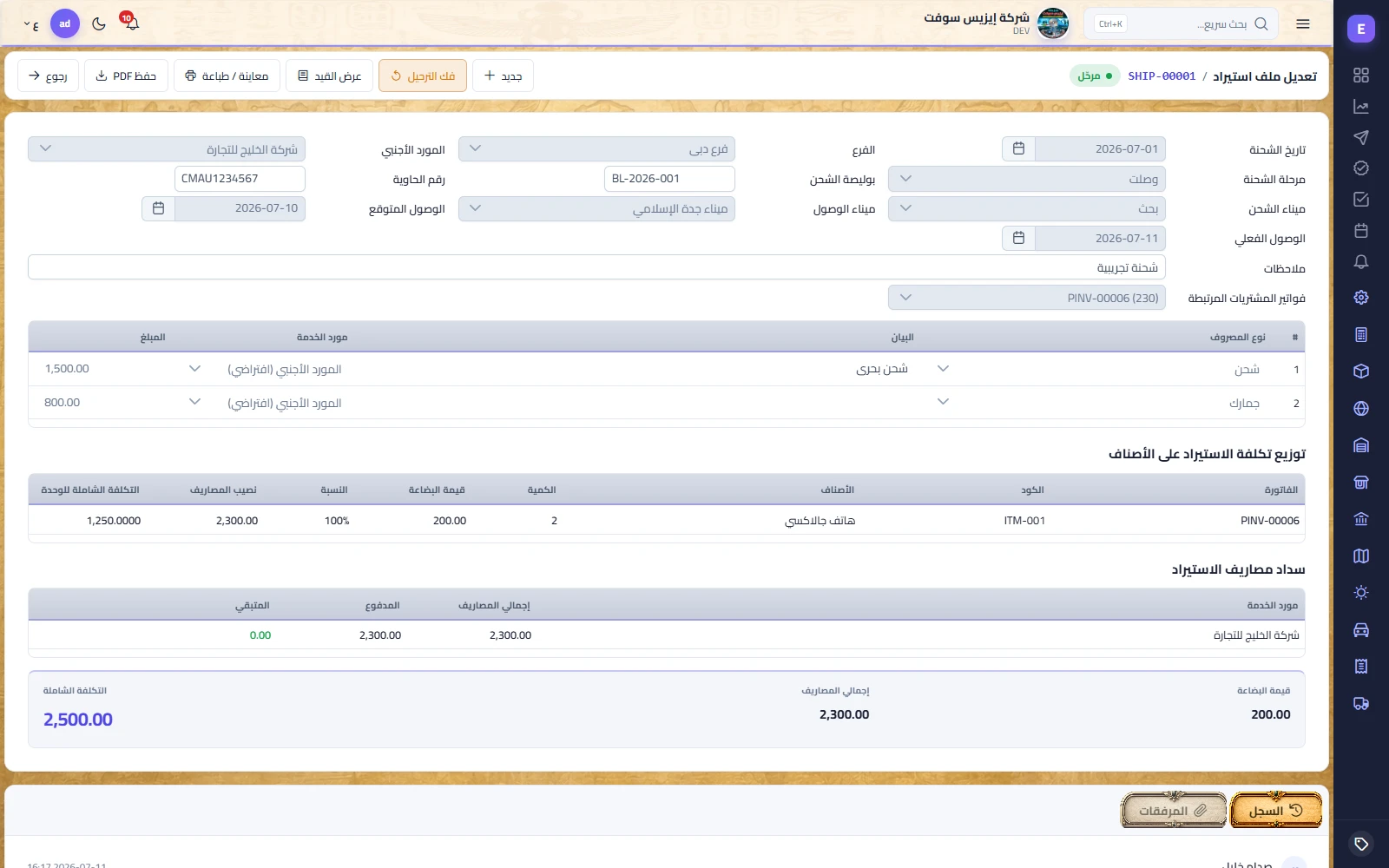Screen dimensions: 1389x868
Task: Expand expense type dropdown for شحن row
Action: [x=943, y=369]
